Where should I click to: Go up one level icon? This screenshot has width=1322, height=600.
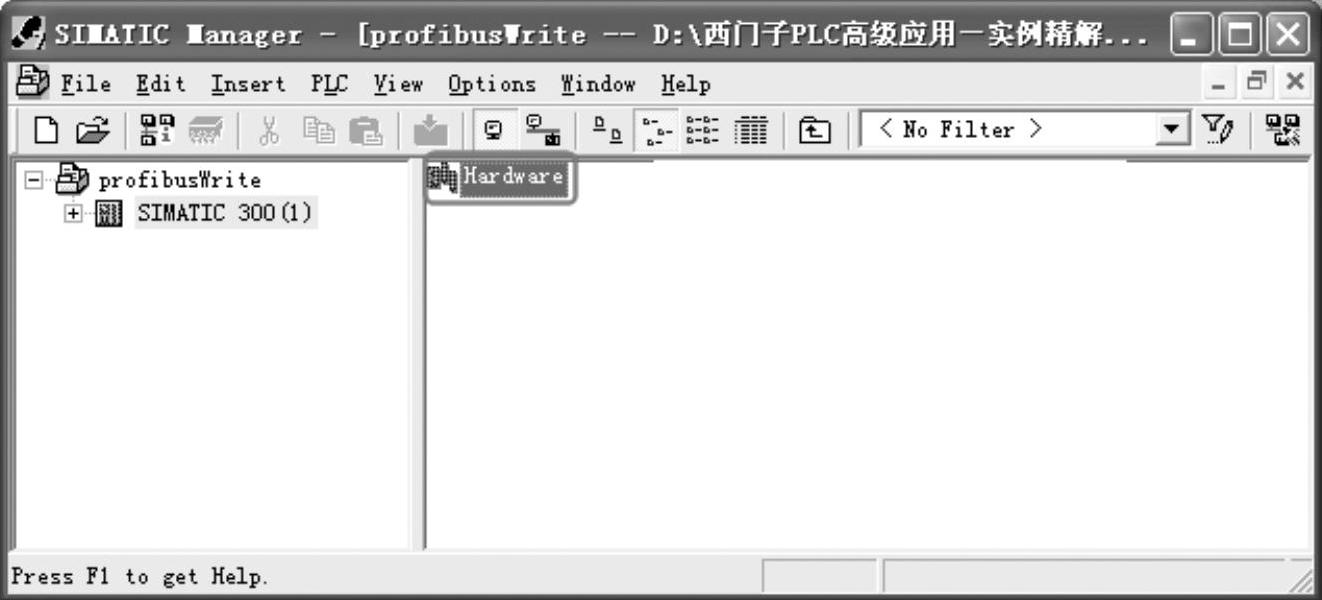pyautogui.click(x=815, y=130)
